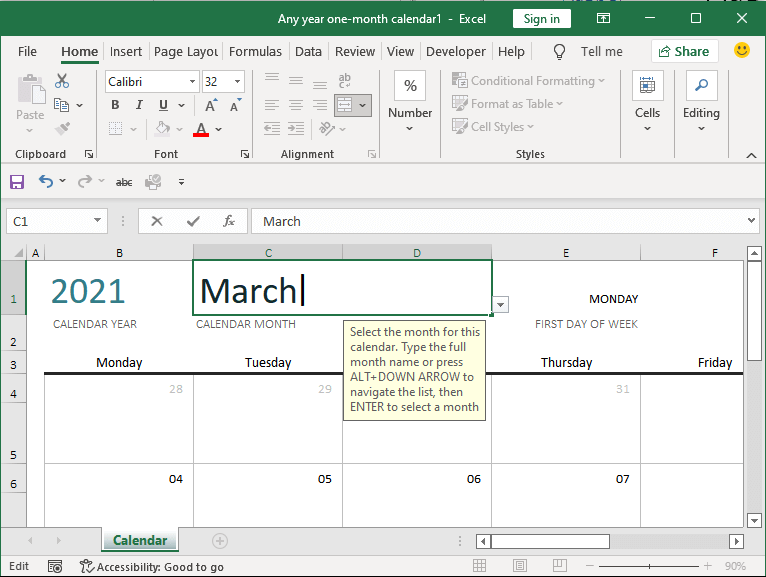This screenshot has width=766, height=577.
Task: Confirm the entry with the checkmark icon
Action: tap(193, 221)
